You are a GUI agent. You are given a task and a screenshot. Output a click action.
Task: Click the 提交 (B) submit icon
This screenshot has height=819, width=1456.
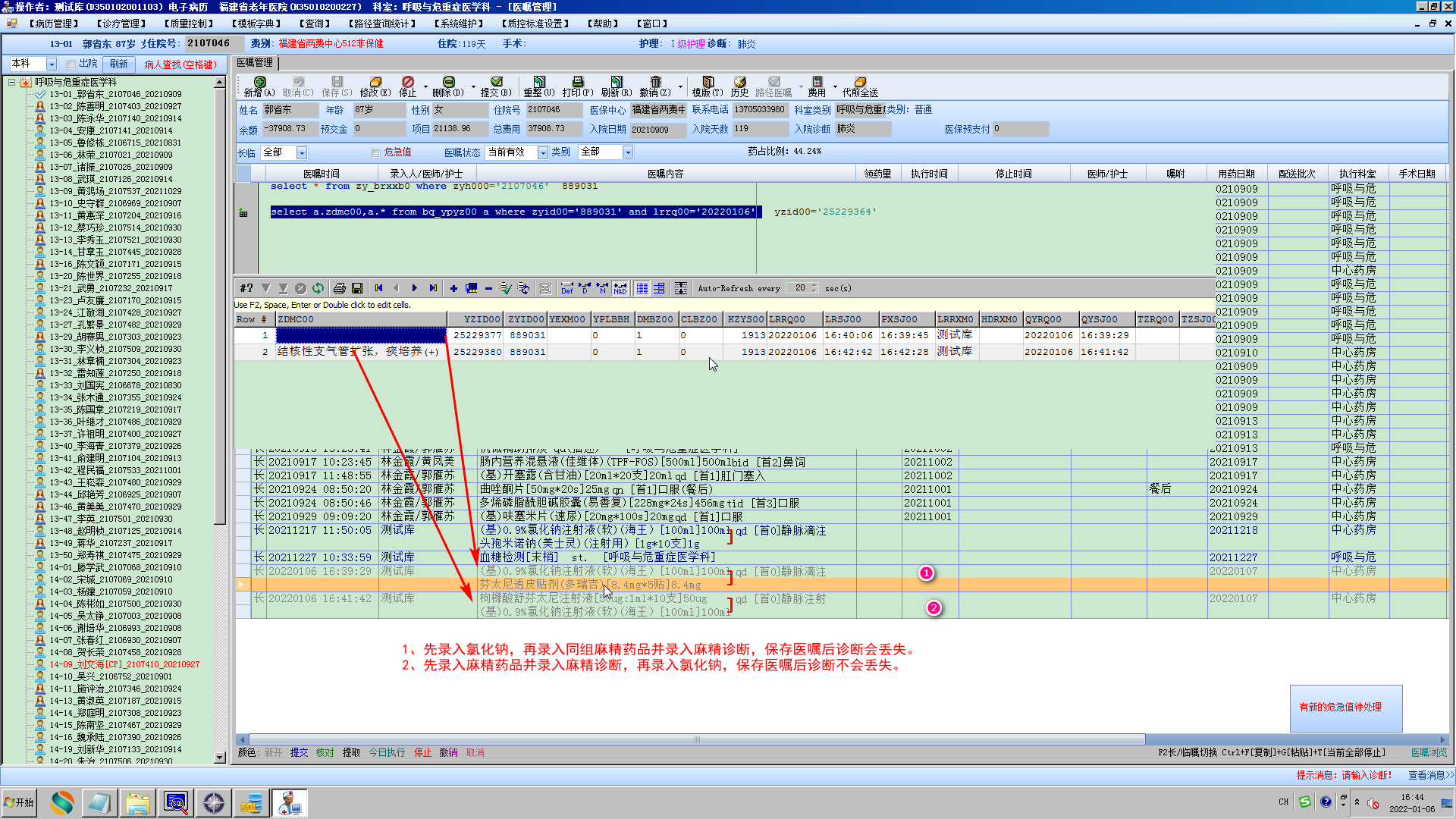point(496,82)
